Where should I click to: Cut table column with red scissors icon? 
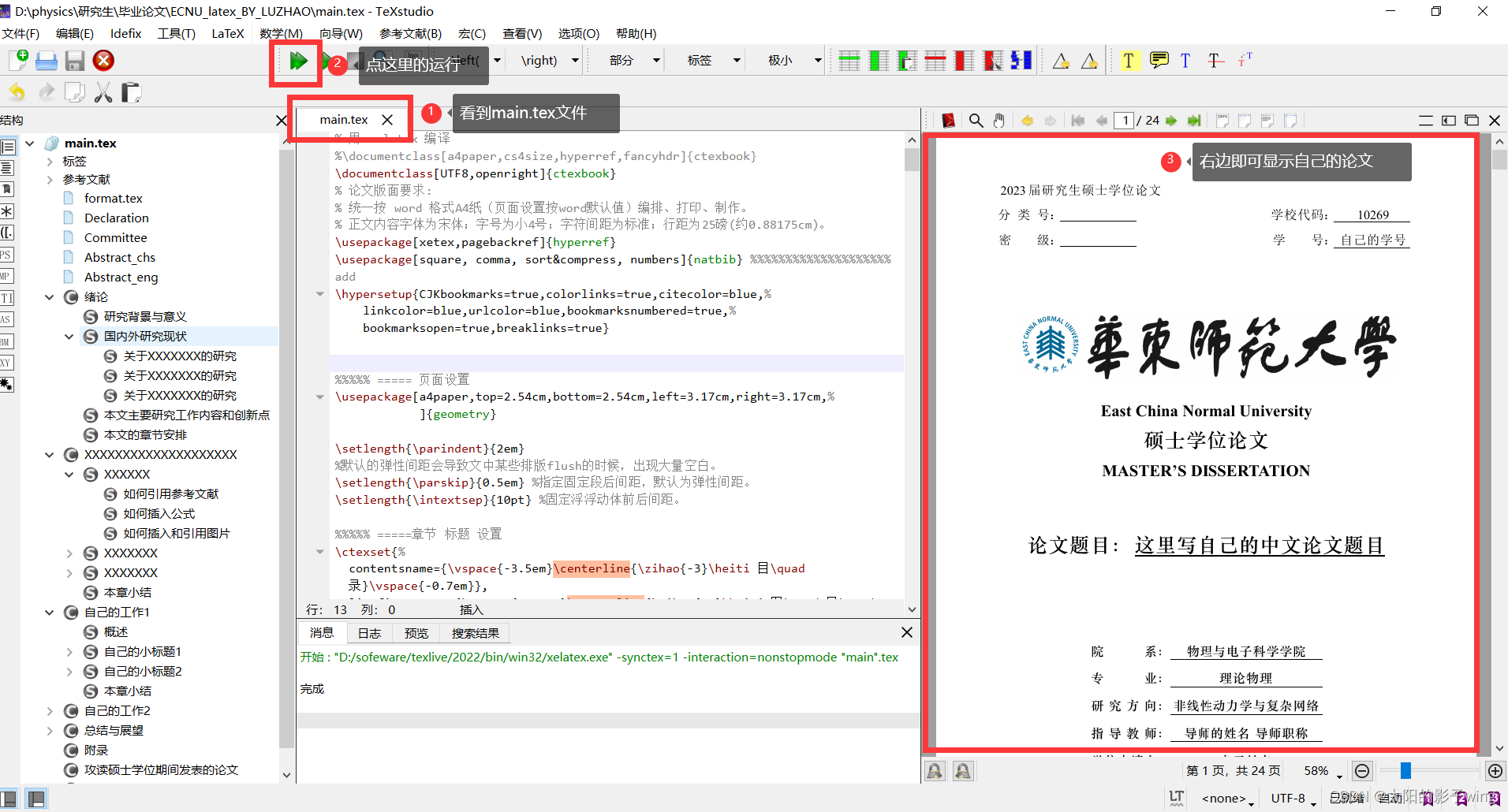point(993,61)
